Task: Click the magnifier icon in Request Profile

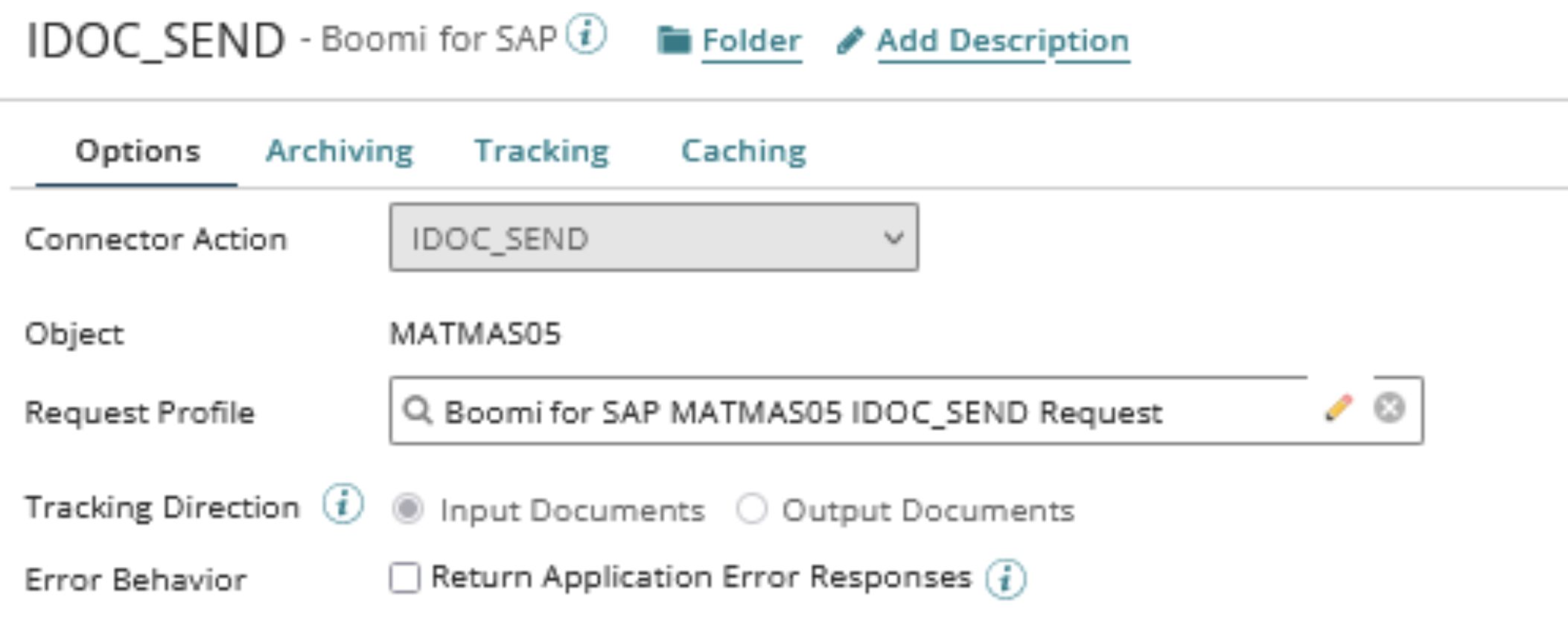Action: pyautogui.click(x=417, y=410)
